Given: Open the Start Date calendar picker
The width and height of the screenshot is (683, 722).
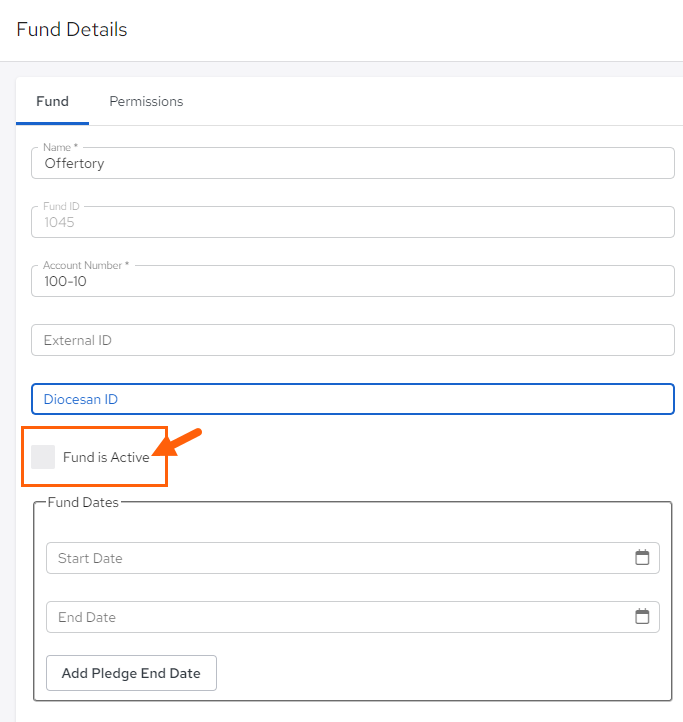Looking at the screenshot, I should click(642, 558).
